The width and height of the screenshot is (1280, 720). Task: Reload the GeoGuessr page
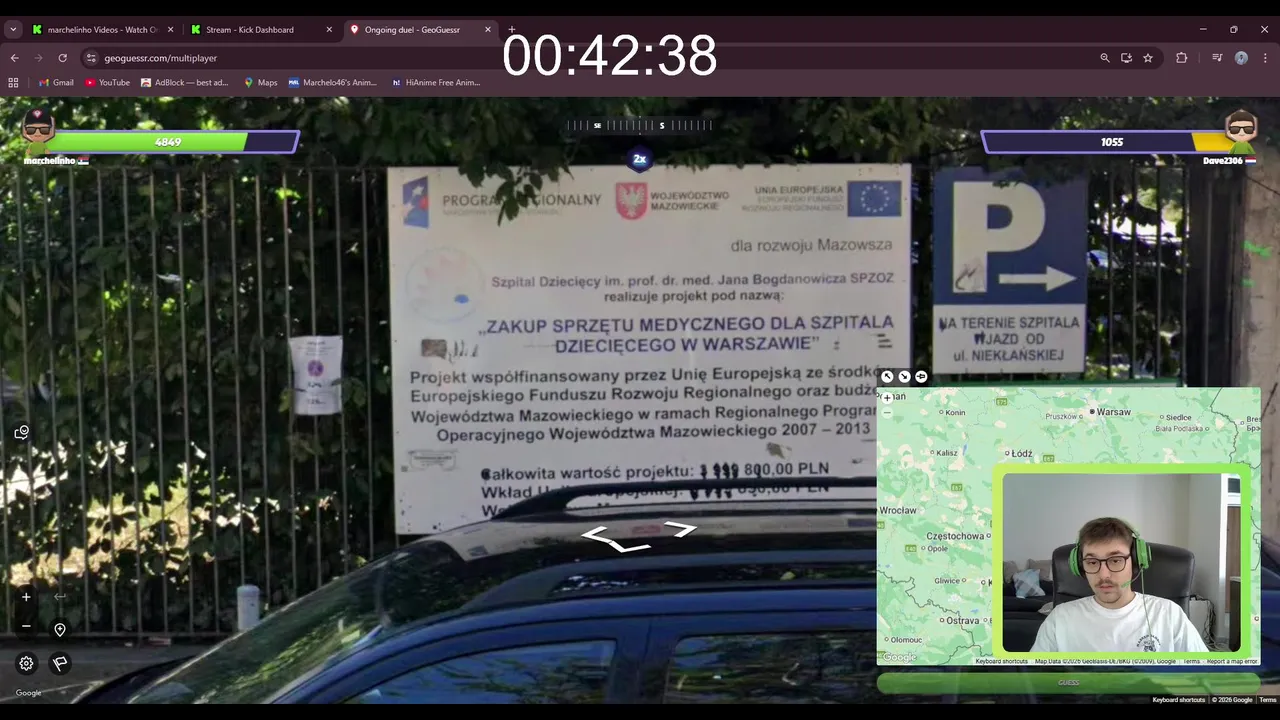(x=63, y=58)
